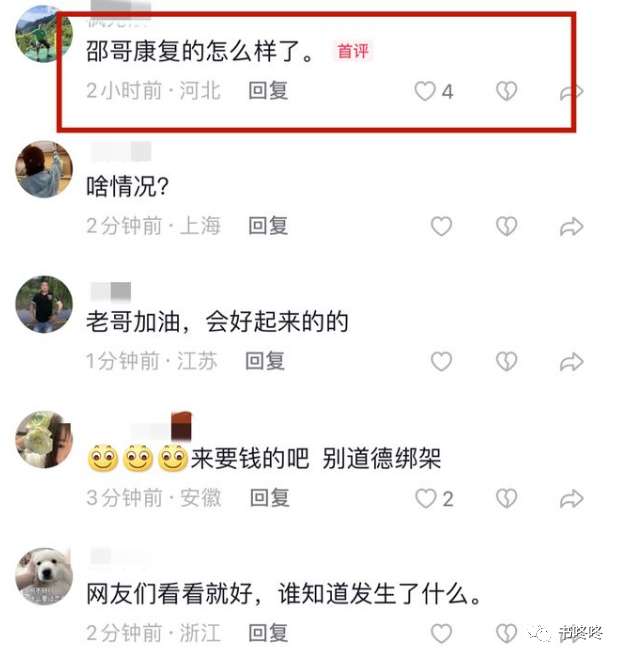Like the 网友们看看就好 comment
Screen dimensions: 622x659
441,633
